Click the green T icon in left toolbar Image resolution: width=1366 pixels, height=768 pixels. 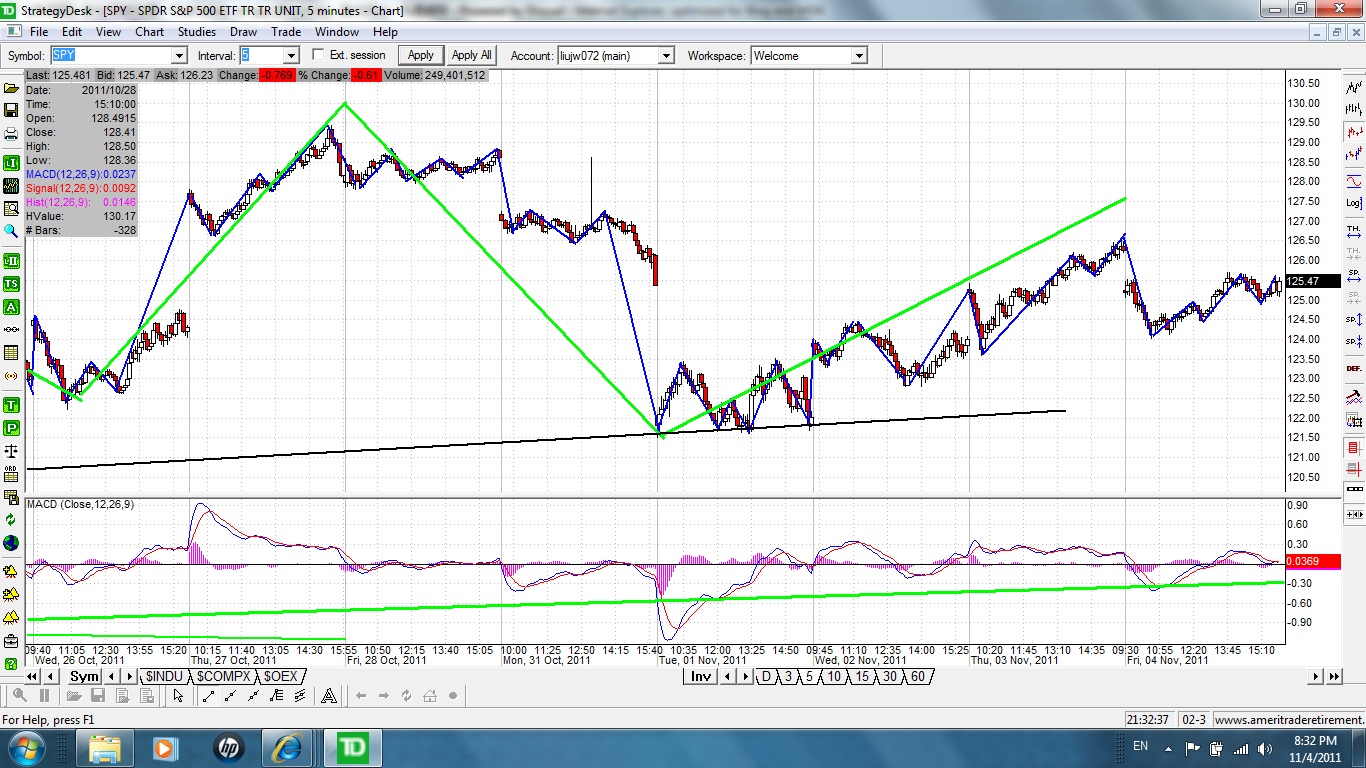pyautogui.click(x=11, y=405)
